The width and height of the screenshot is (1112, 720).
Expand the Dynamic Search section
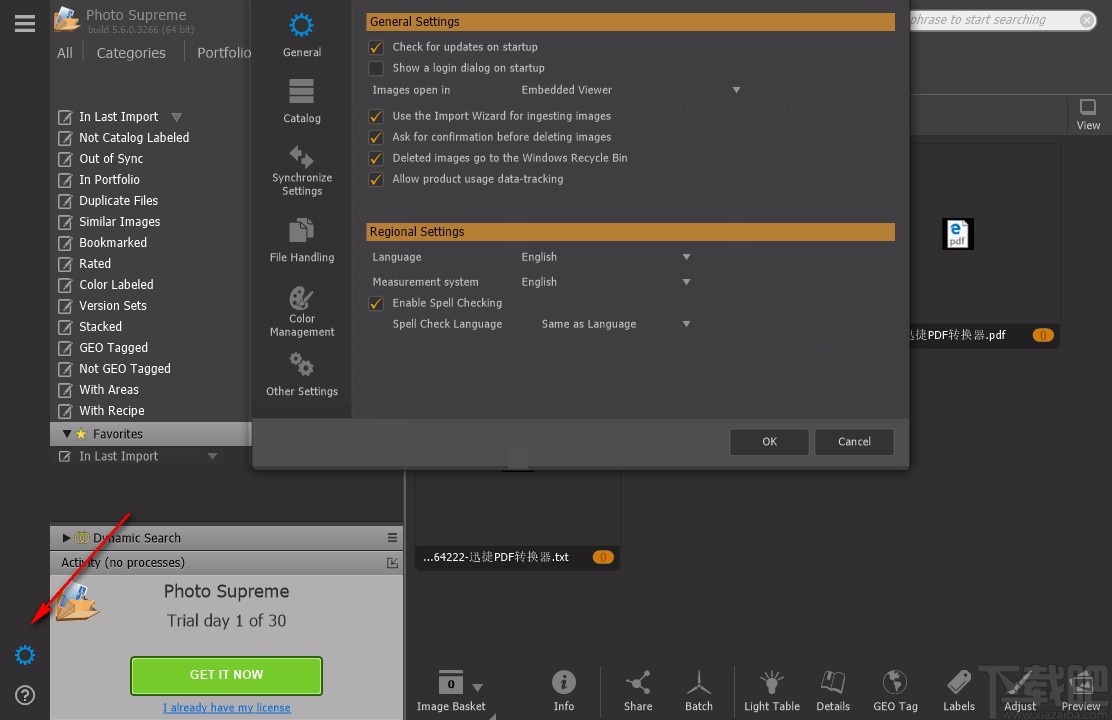pos(67,538)
